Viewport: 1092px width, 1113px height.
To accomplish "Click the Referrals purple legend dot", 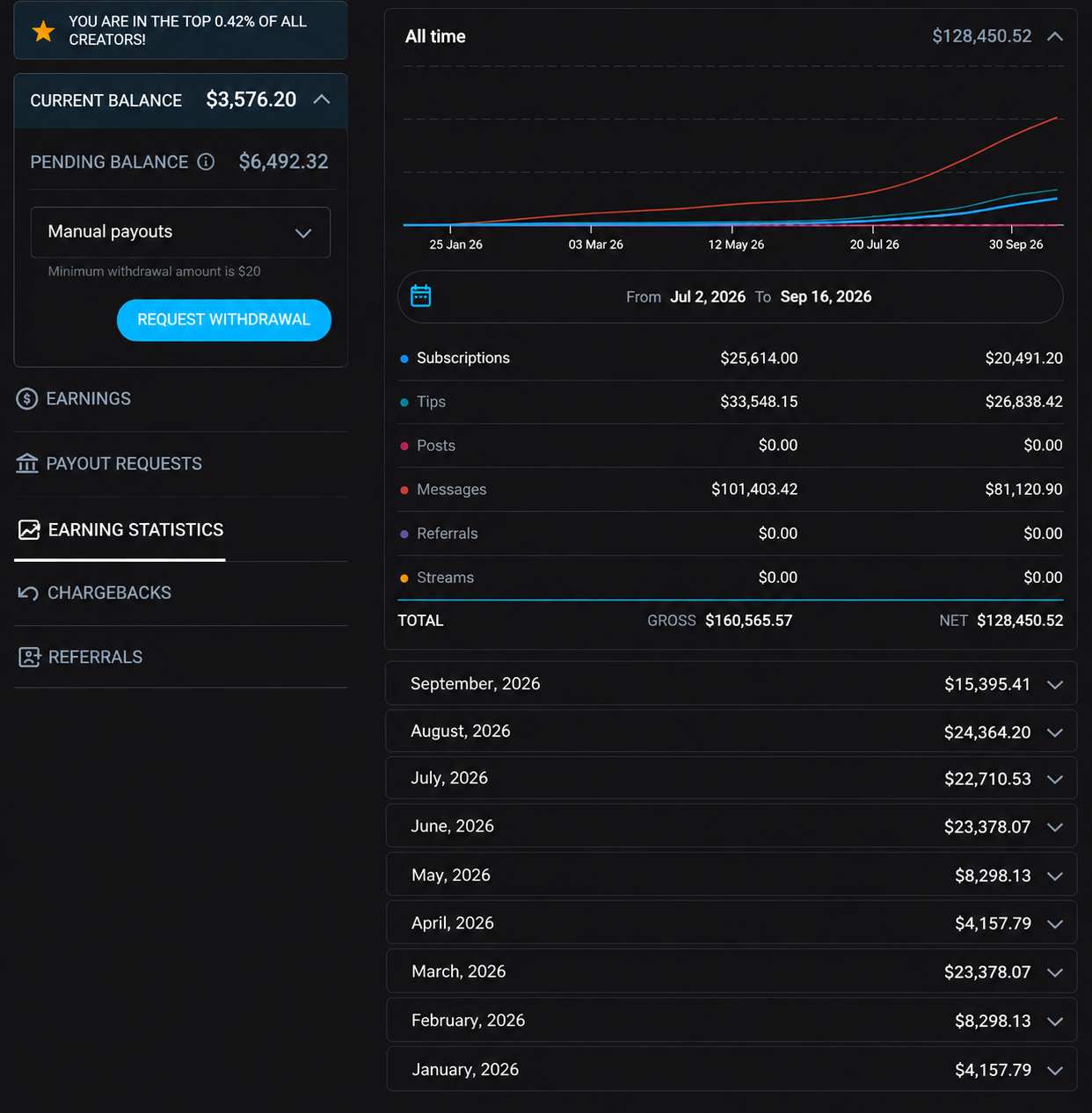I will click(x=404, y=535).
